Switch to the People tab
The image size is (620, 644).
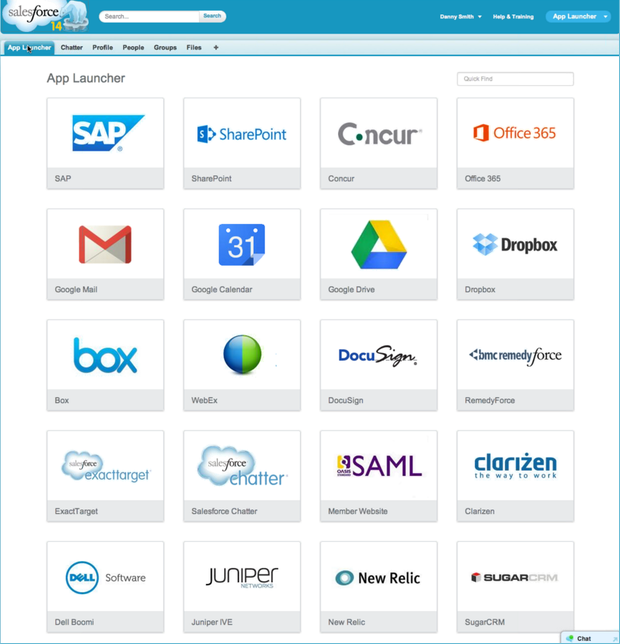pos(133,48)
